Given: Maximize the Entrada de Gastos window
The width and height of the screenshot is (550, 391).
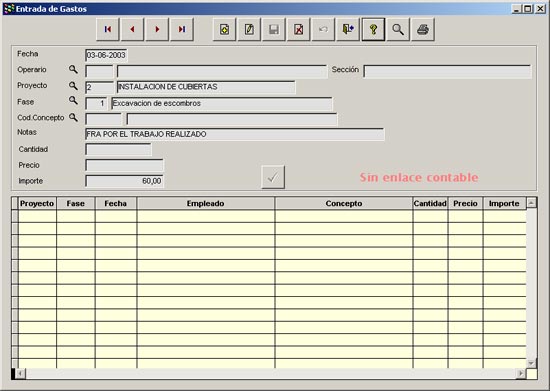Looking at the screenshot, I should (x=528, y=8).
